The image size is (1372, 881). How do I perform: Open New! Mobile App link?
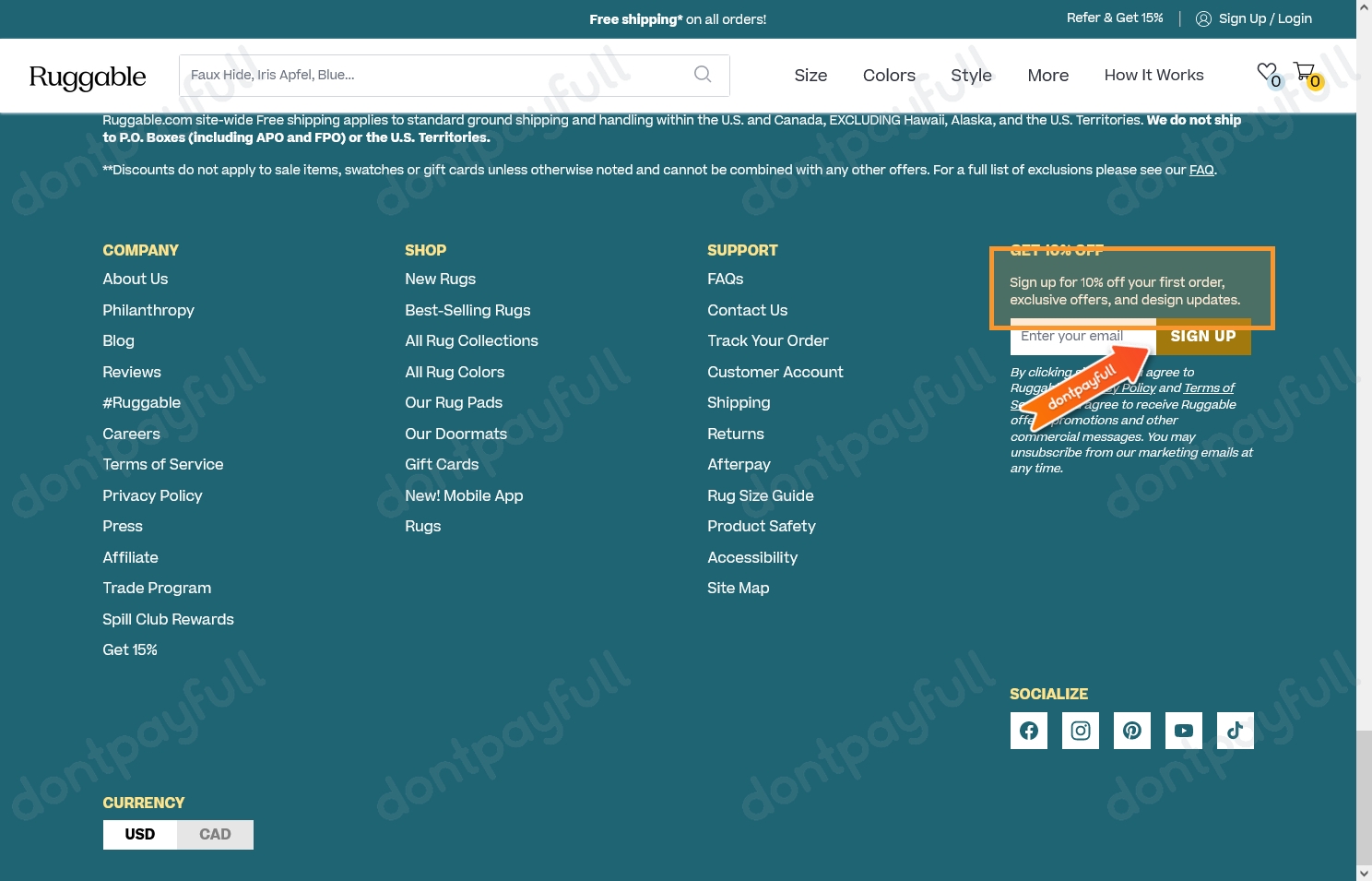[x=465, y=495]
